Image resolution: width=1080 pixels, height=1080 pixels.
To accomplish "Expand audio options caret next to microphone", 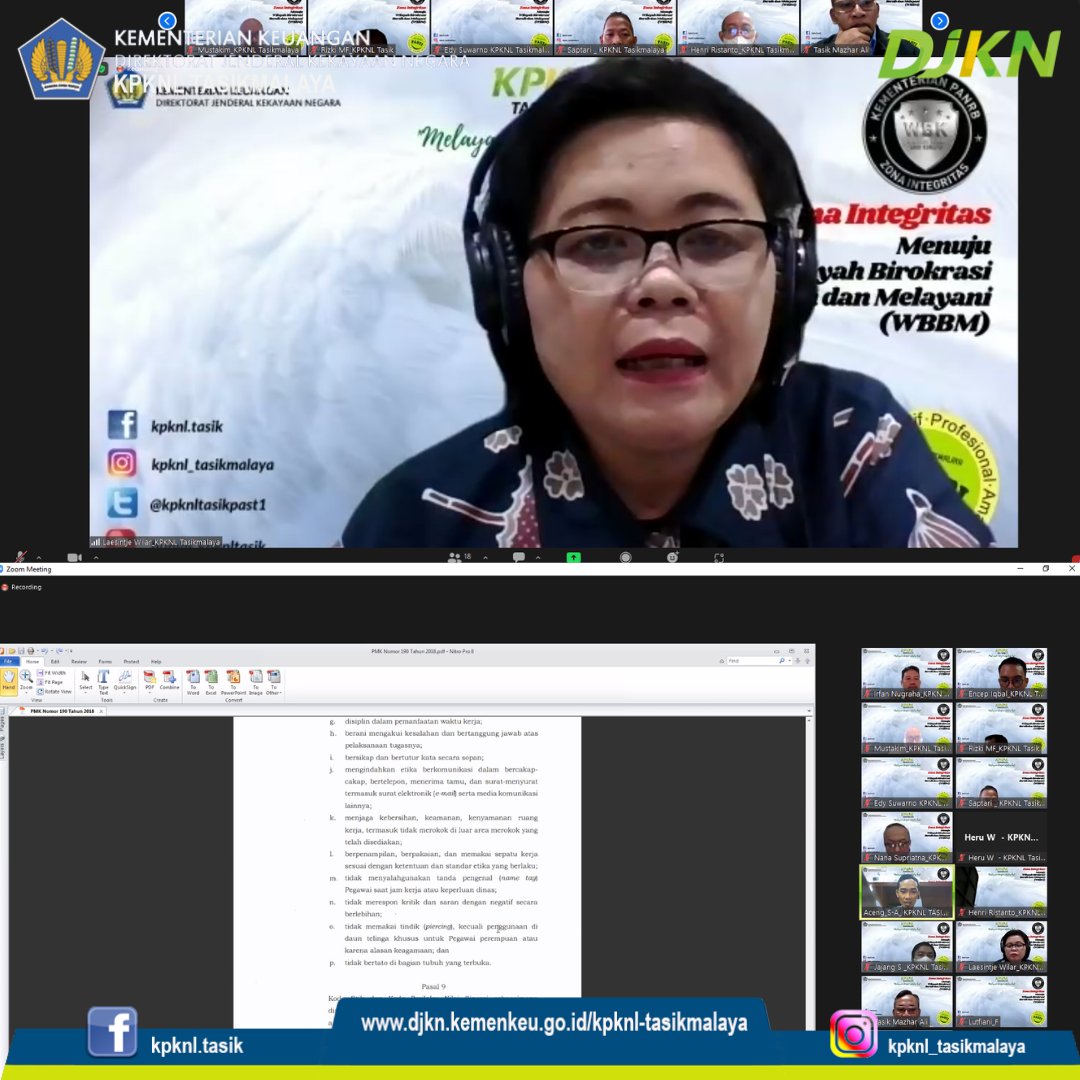I will 39,557.
